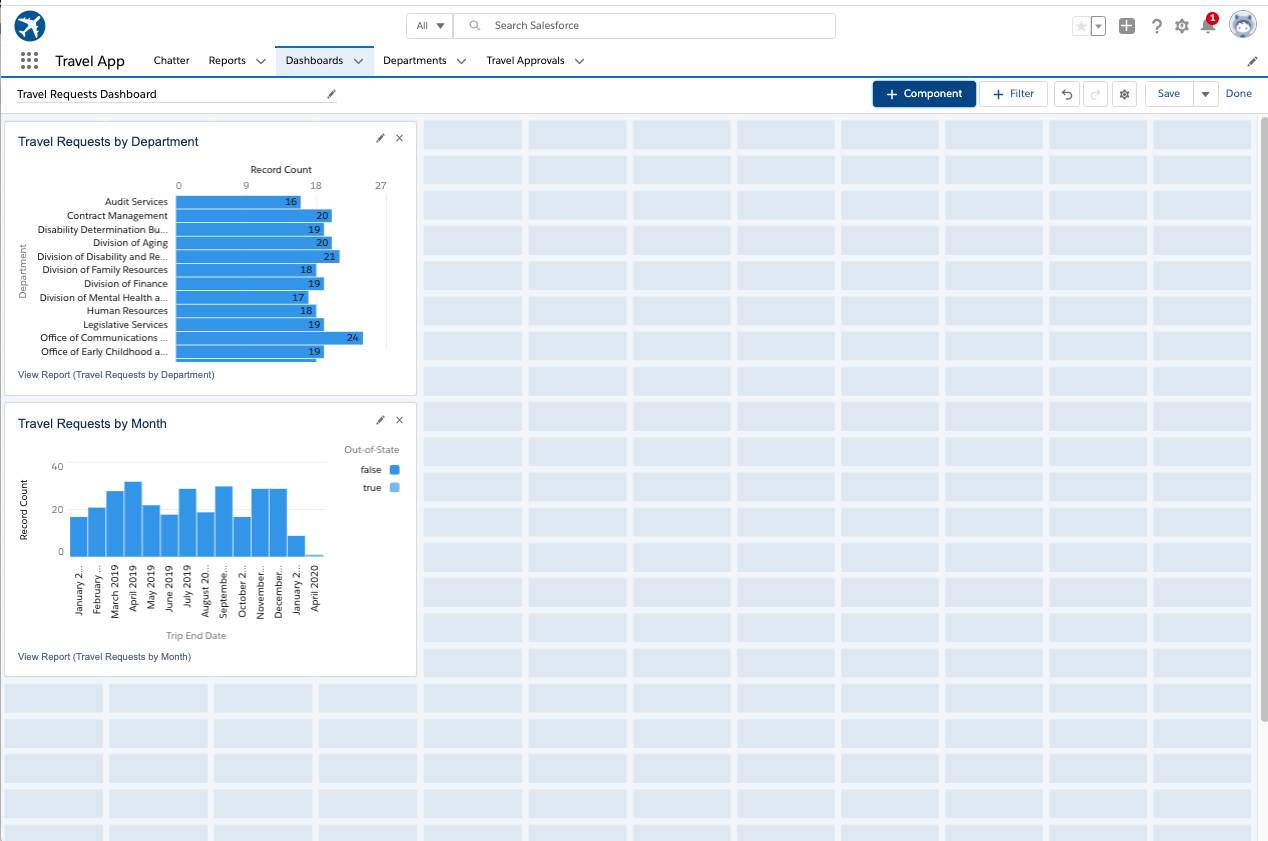Click the dashboard undo icon

click(1068, 93)
